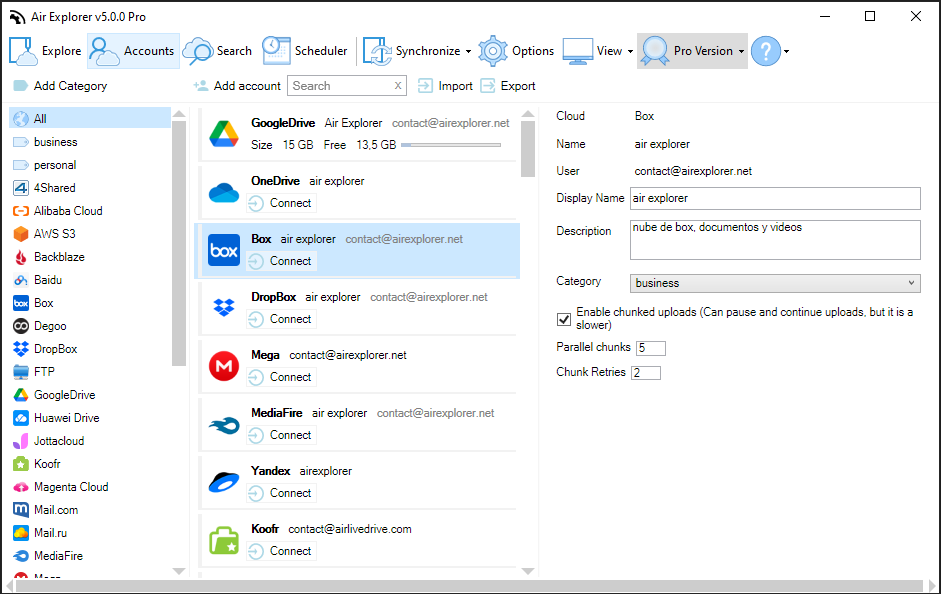Edit the Description text box
This screenshot has height=594, width=941.
(775, 239)
